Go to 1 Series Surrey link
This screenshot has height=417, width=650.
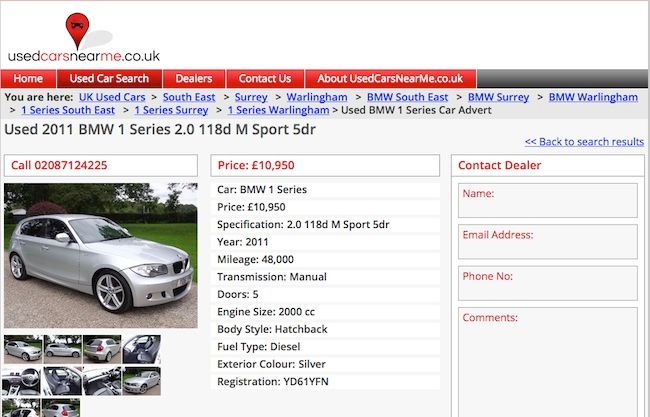[x=171, y=110]
